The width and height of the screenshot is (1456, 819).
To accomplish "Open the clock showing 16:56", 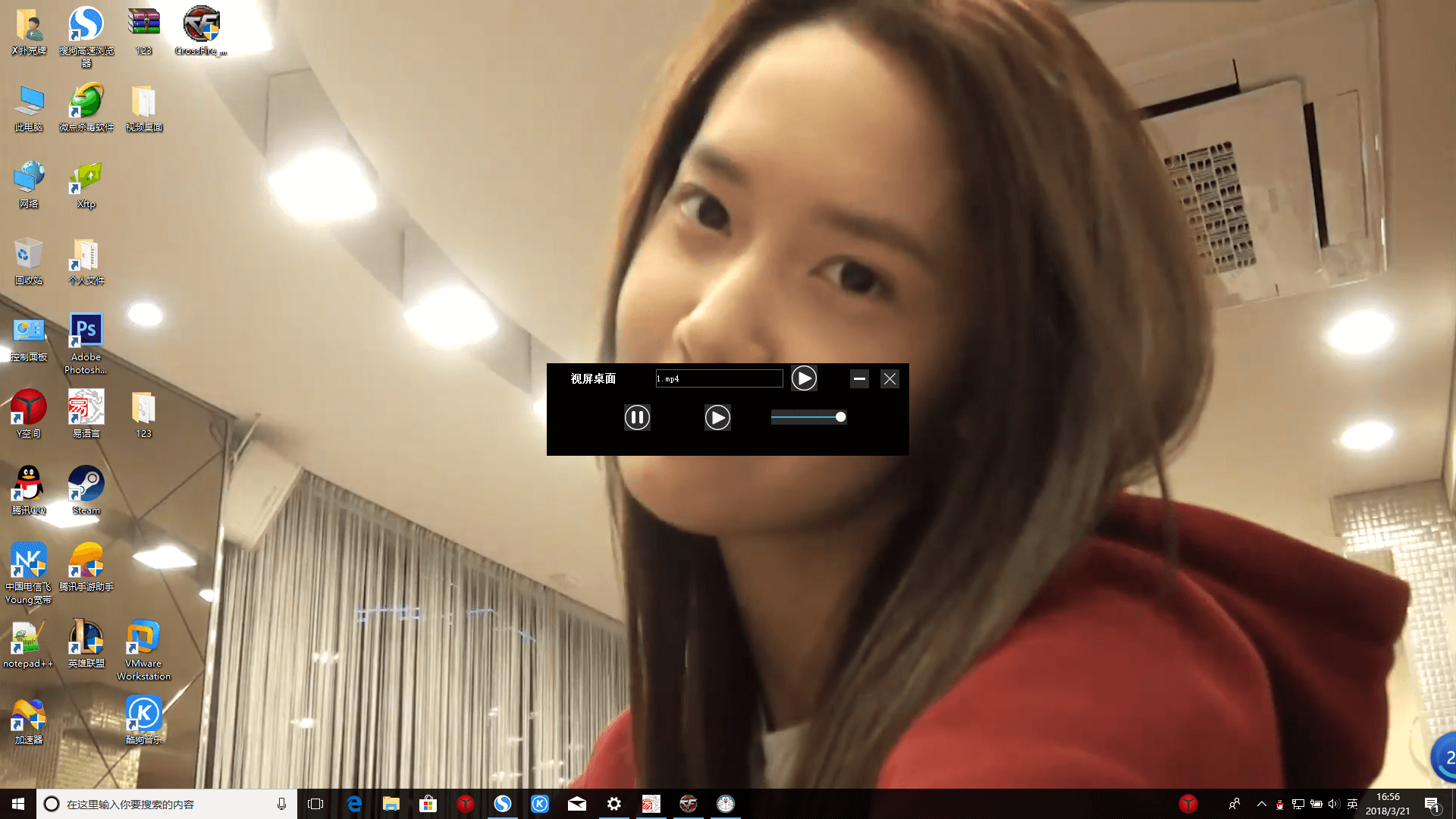I will (x=1388, y=804).
